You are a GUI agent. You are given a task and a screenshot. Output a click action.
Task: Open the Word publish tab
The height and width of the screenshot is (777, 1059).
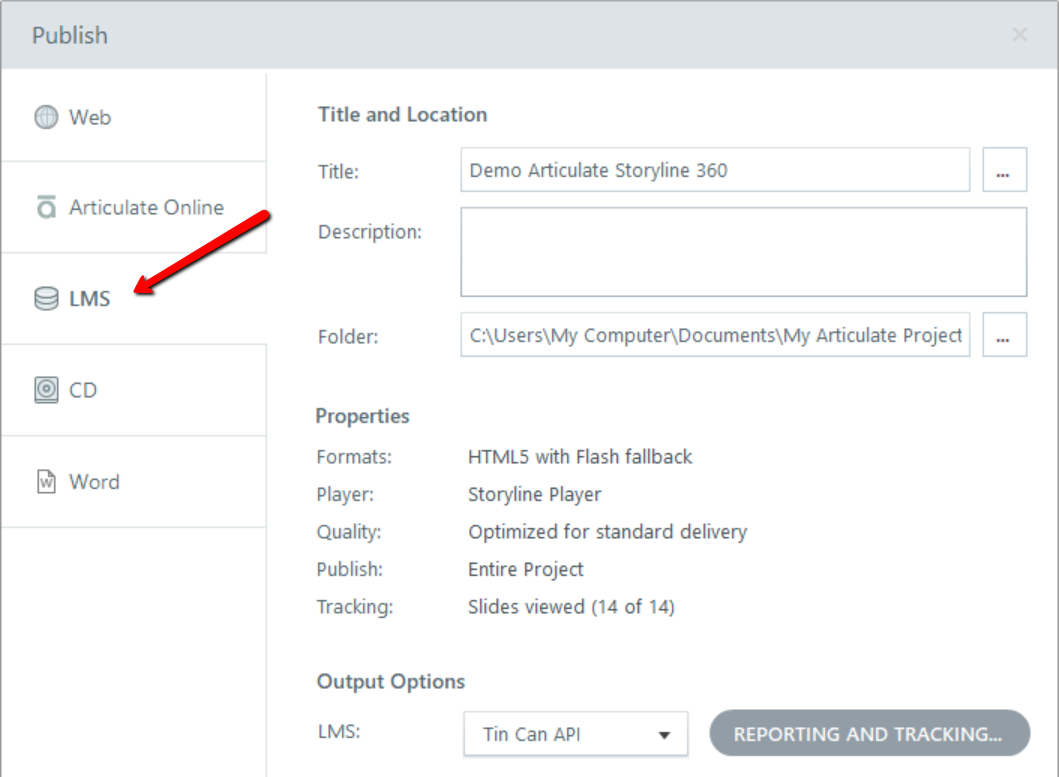point(134,482)
